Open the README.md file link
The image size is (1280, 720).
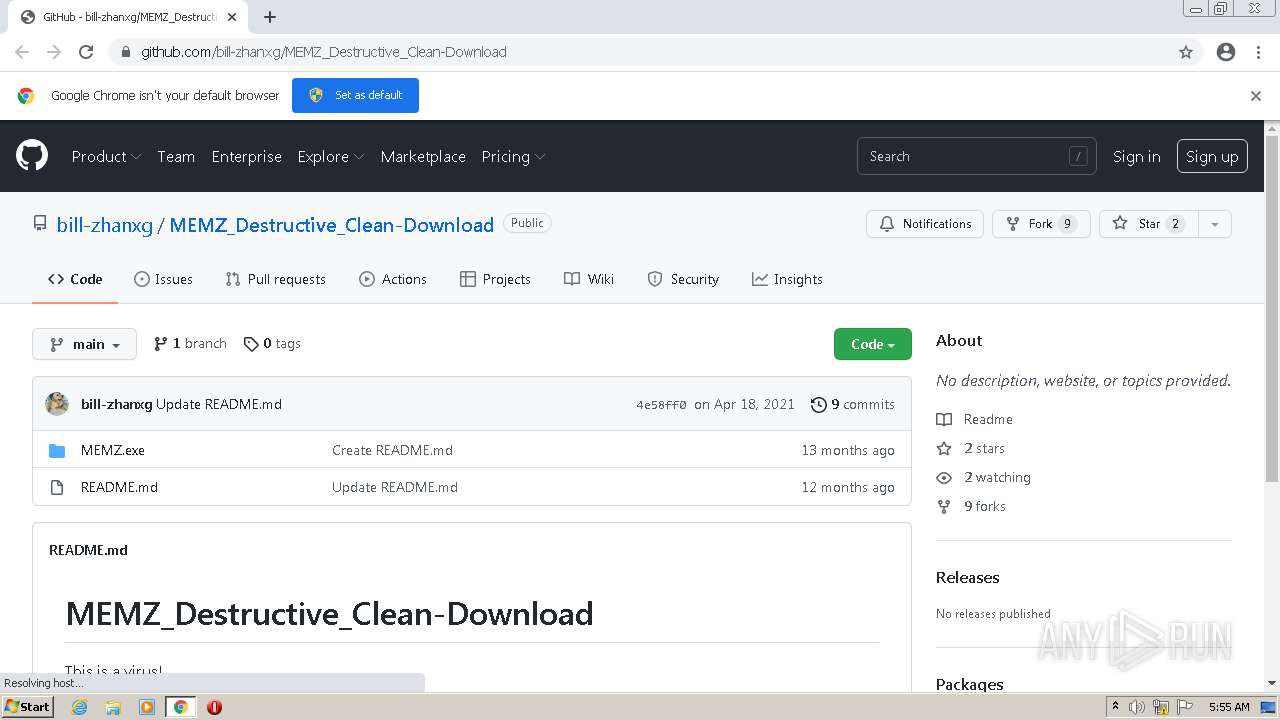point(119,488)
